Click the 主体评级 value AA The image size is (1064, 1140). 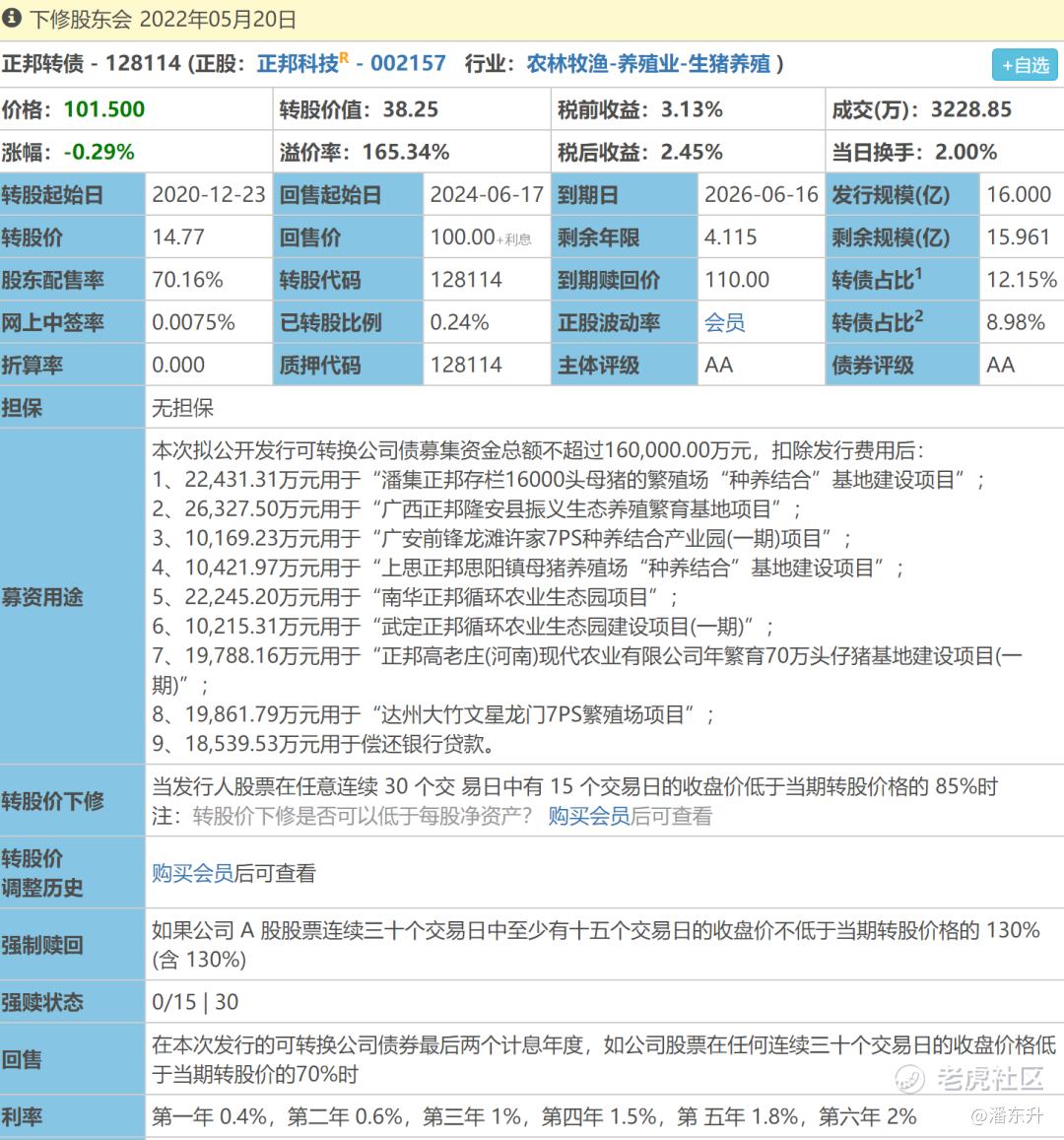pos(718,365)
